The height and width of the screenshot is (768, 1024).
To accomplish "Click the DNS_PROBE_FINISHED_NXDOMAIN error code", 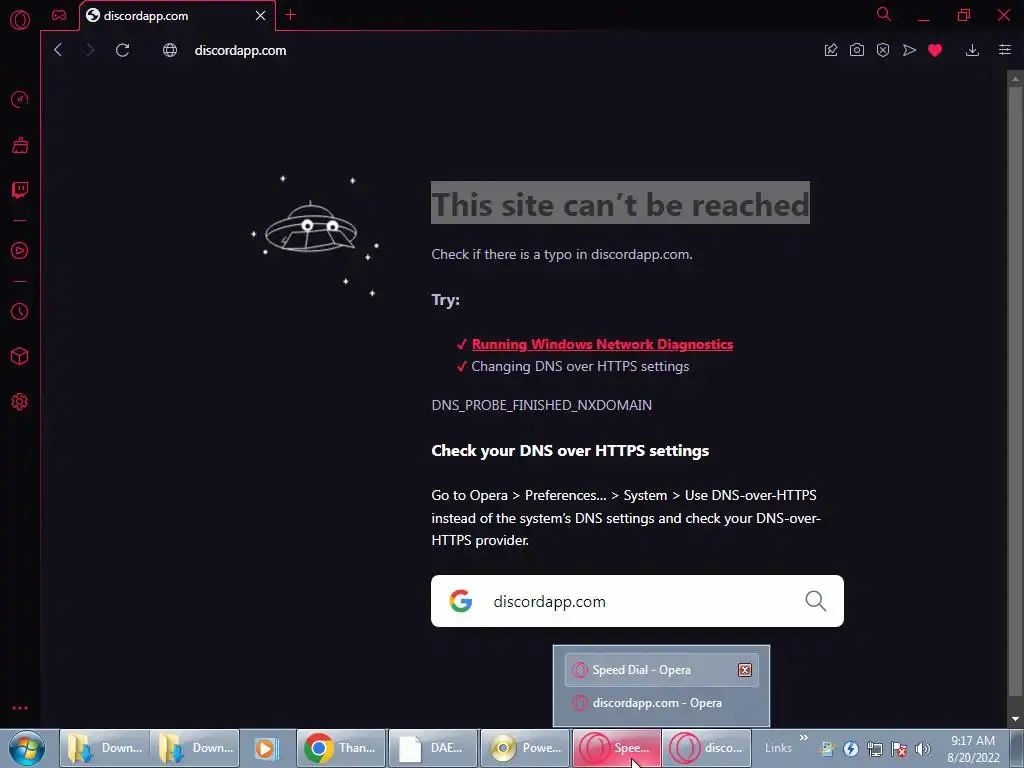I will [x=541, y=405].
